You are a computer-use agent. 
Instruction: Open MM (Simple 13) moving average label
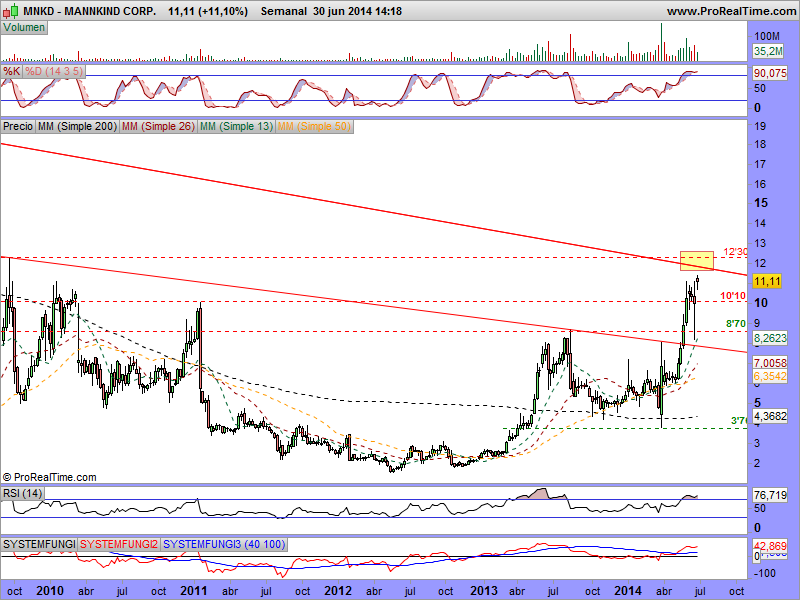tap(236, 126)
